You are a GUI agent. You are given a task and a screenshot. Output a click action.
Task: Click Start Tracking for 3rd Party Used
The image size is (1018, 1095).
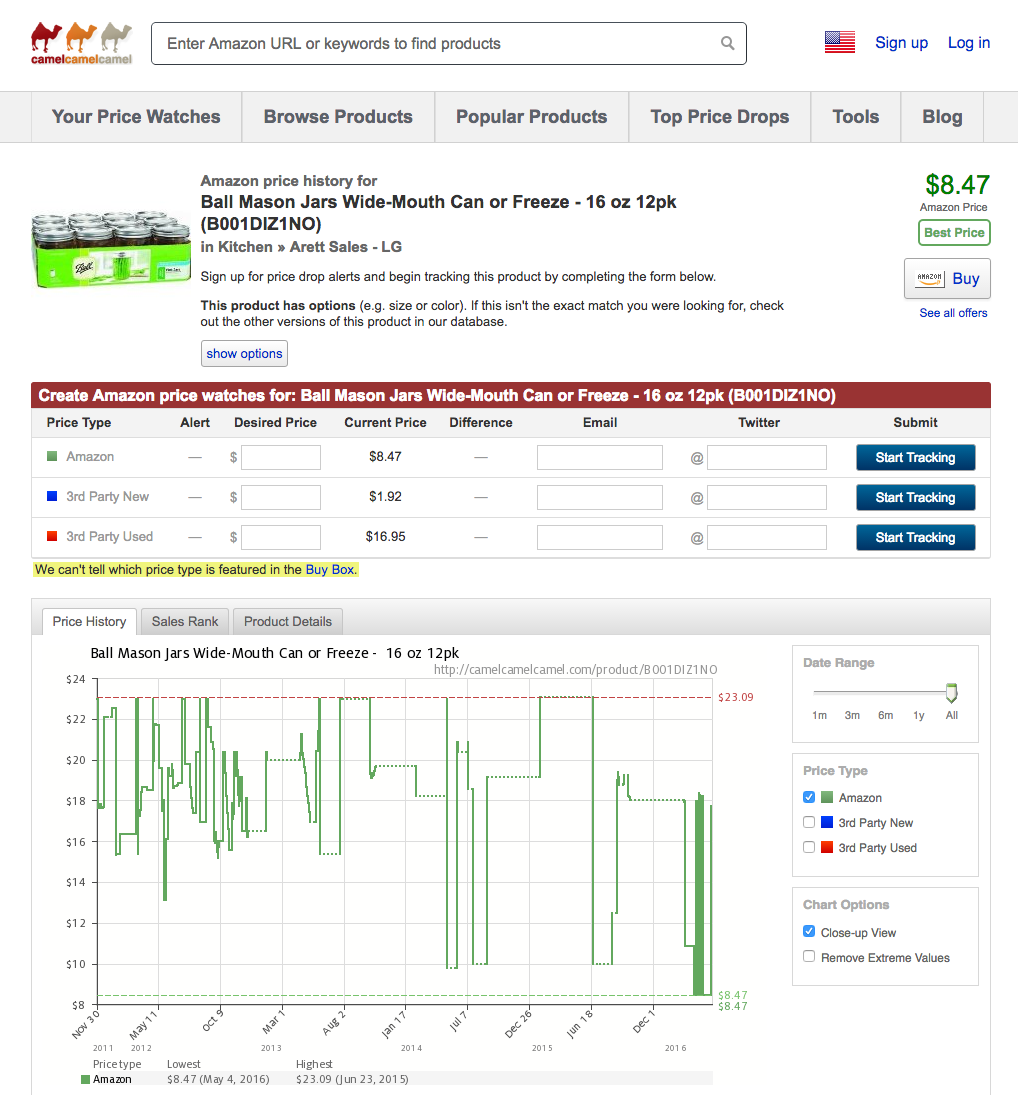pyautogui.click(x=915, y=537)
